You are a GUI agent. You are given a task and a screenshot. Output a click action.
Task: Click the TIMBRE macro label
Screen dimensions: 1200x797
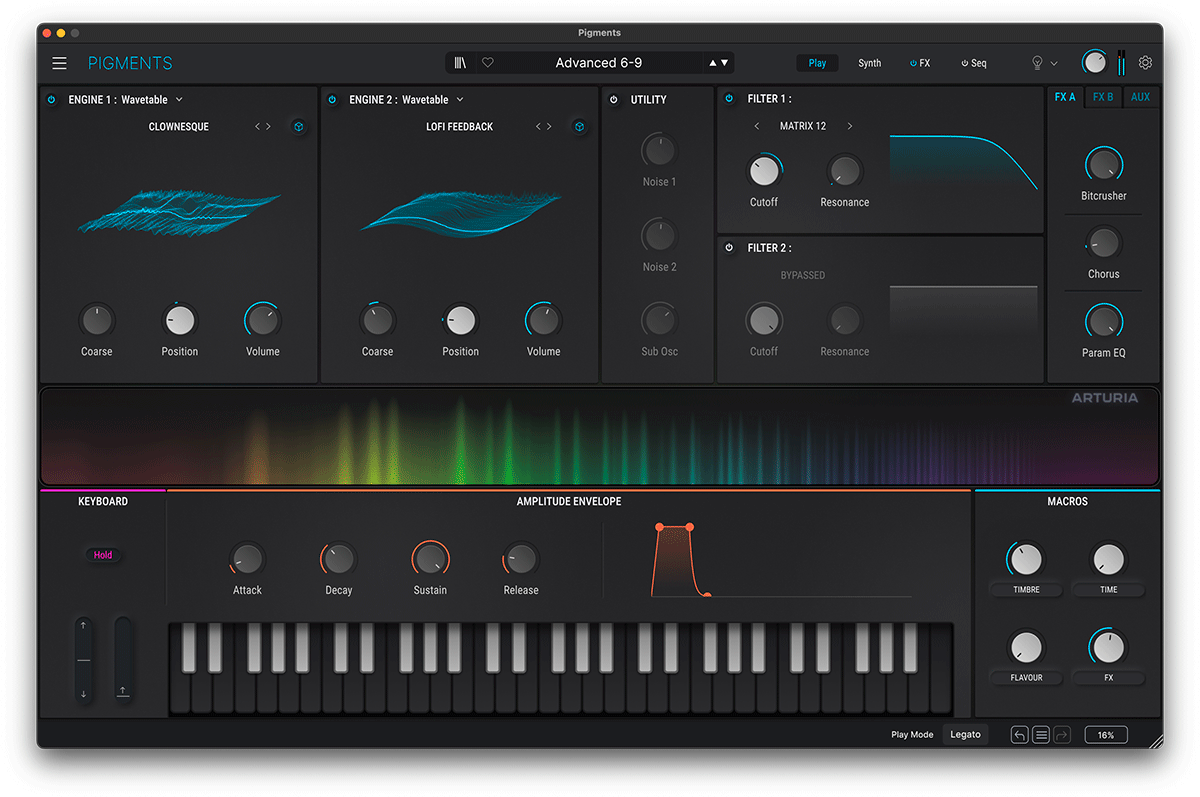point(1026,590)
